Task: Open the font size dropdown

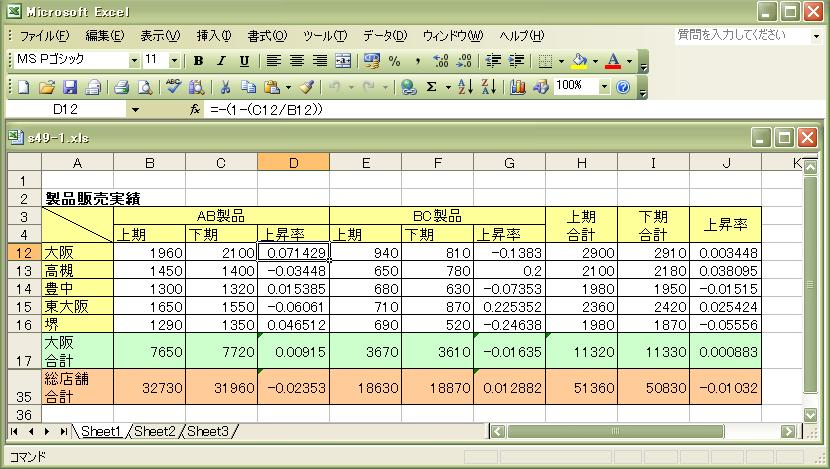Action: click(174, 61)
